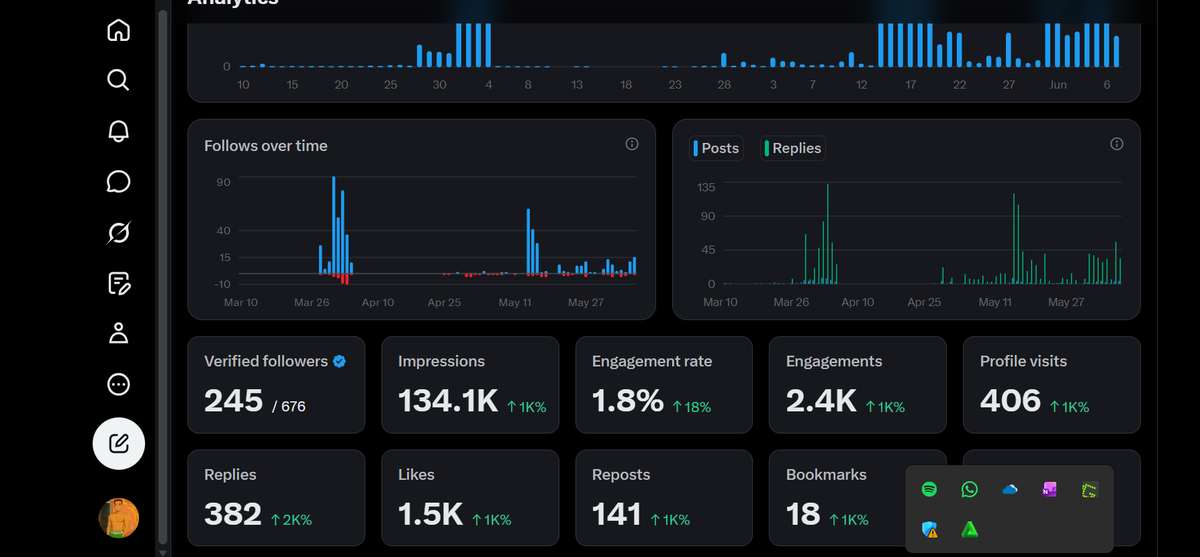Open Windows Security warning tray icon
This screenshot has height=557, width=1200.
click(929, 530)
